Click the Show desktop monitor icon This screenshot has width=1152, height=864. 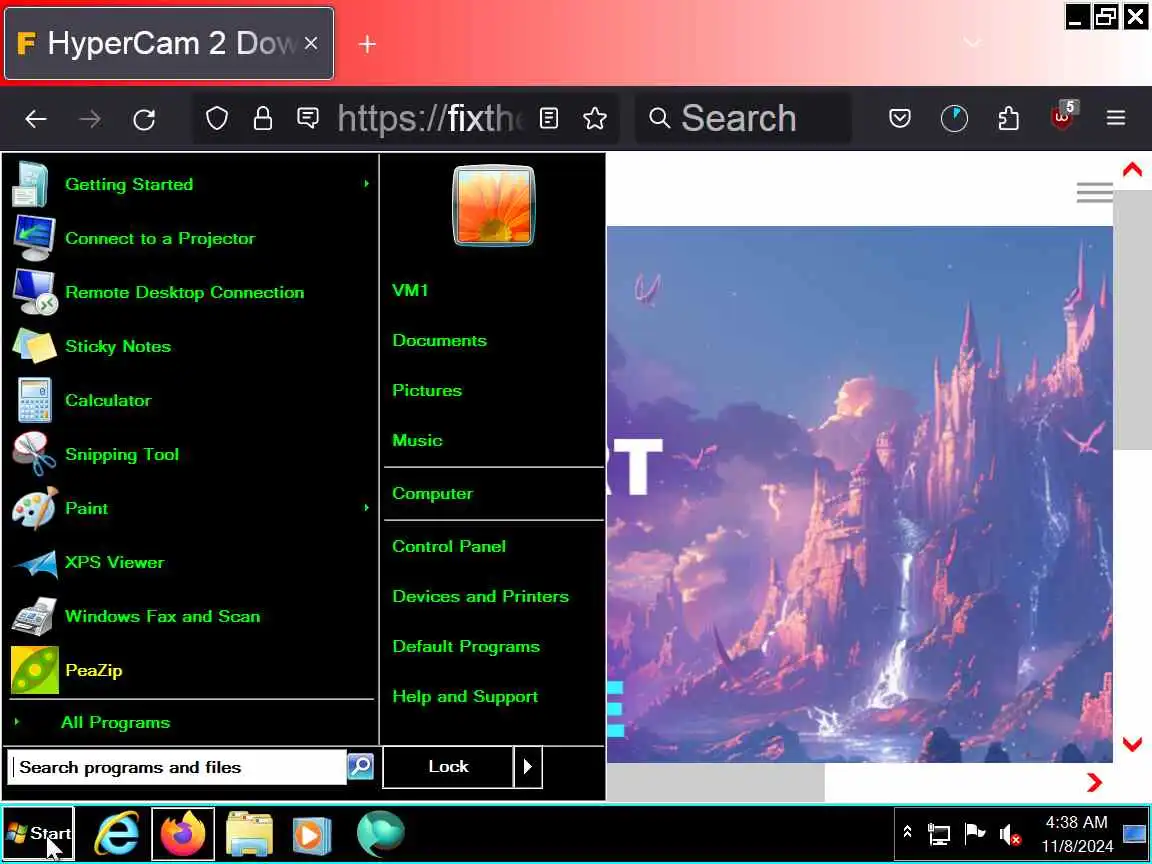(x=1134, y=834)
